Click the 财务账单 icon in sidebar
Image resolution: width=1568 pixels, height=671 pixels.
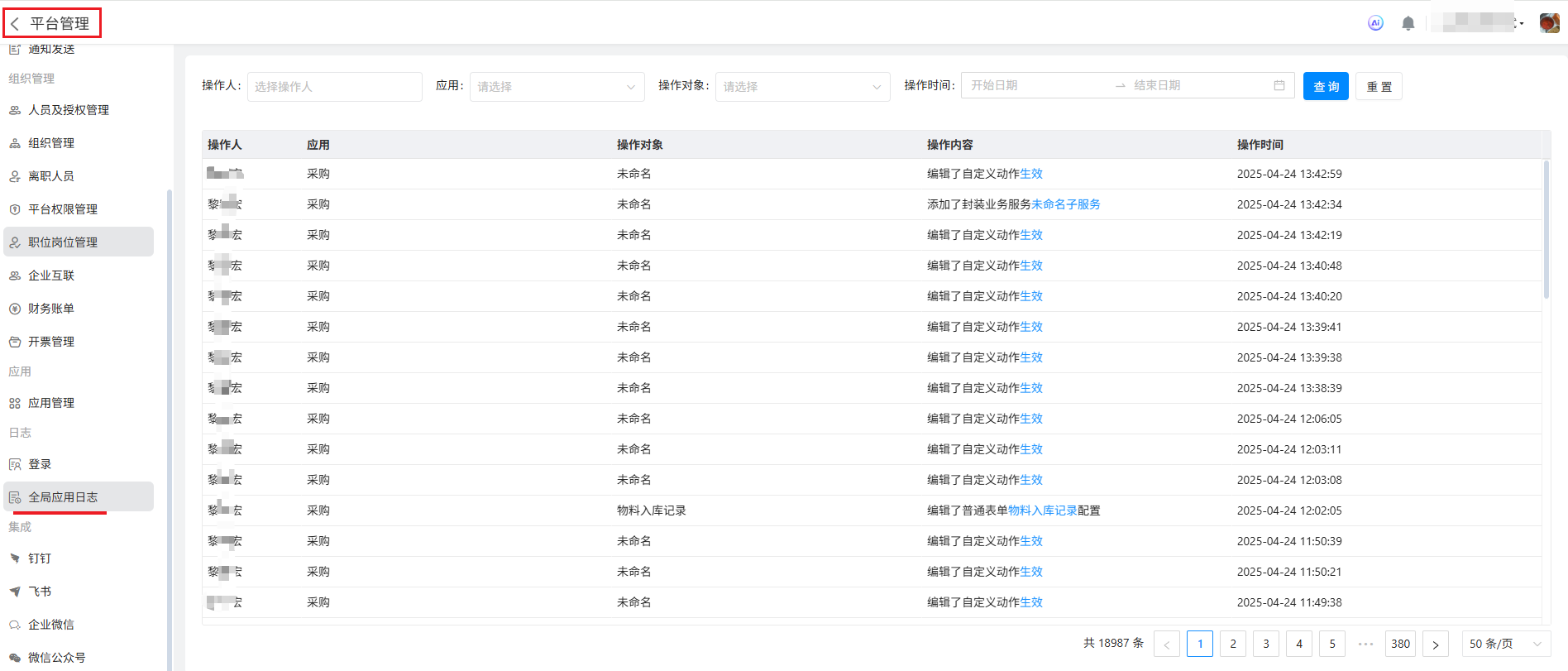coord(15,309)
